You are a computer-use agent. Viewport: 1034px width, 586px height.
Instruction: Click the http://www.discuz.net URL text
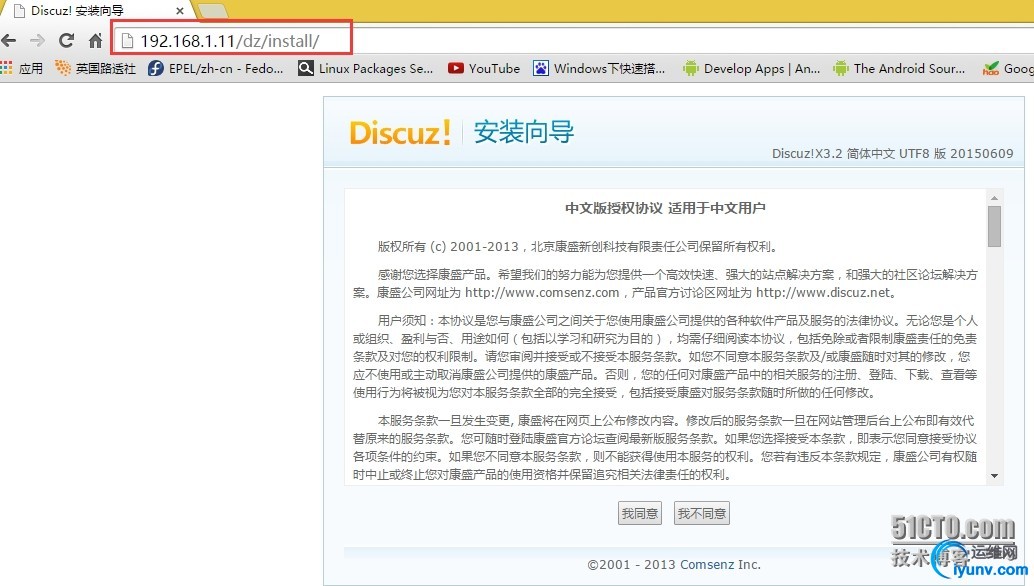(823, 293)
